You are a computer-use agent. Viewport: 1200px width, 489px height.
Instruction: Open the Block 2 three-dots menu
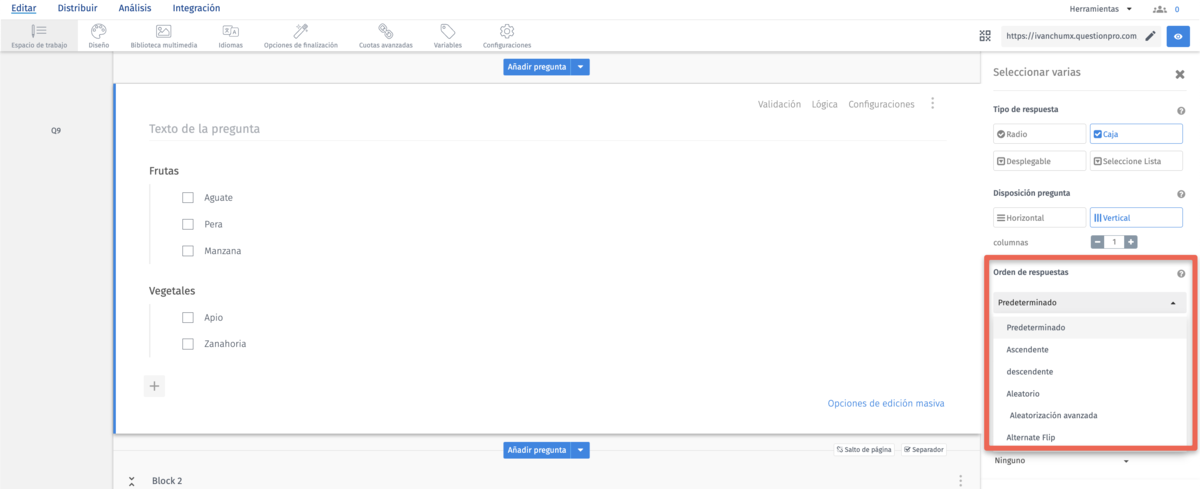coord(961,481)
